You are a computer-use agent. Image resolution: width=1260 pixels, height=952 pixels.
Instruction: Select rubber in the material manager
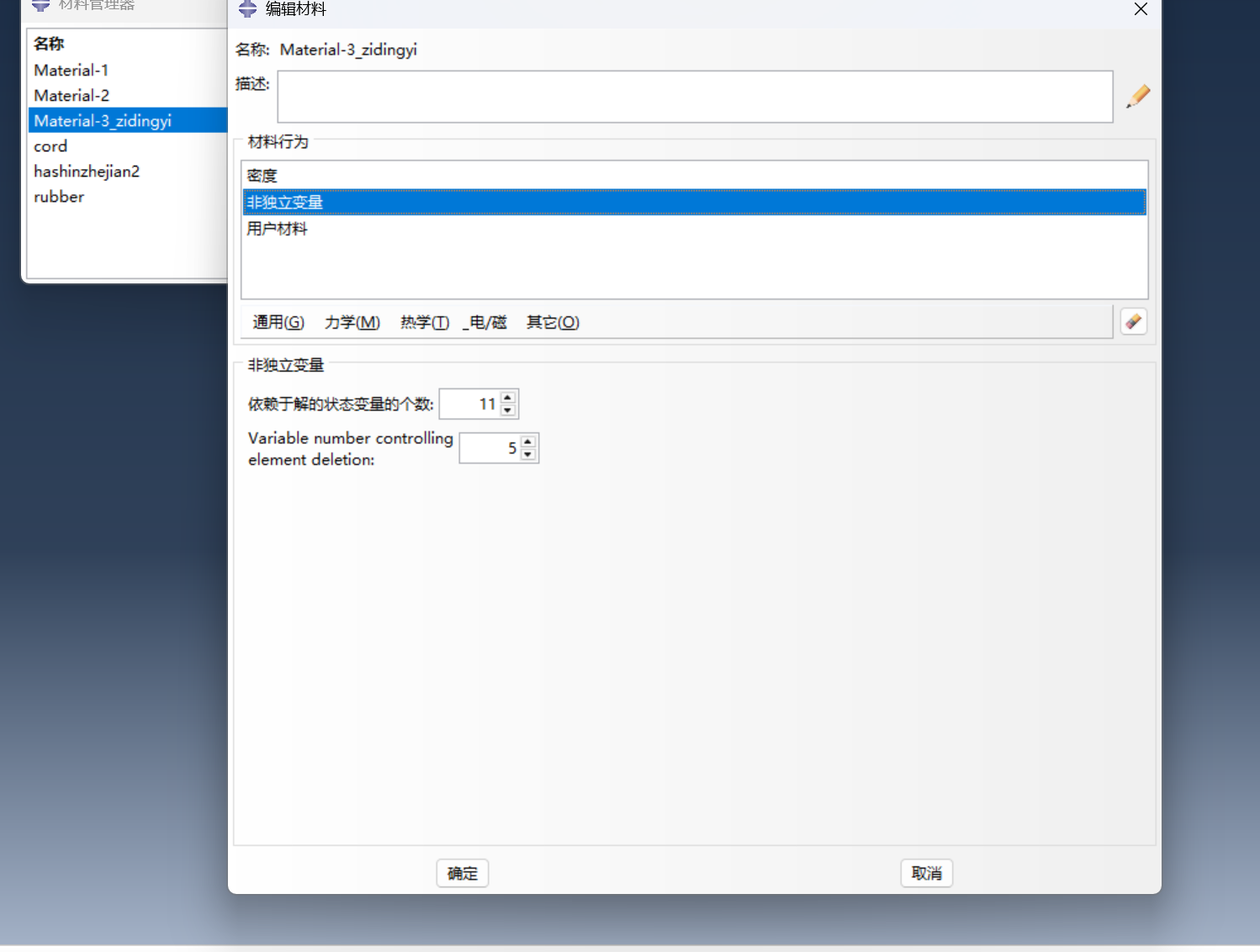click(128, 196)
